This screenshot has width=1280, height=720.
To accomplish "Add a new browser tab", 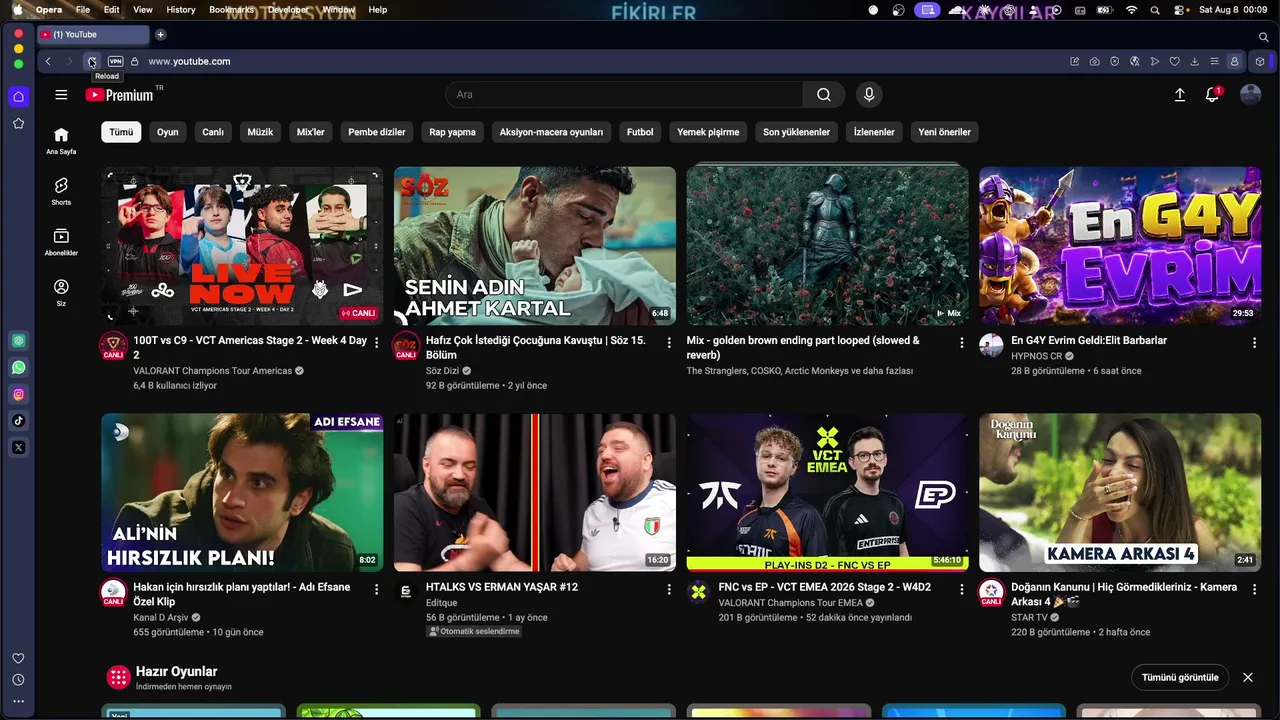I will tap(160, 35).
